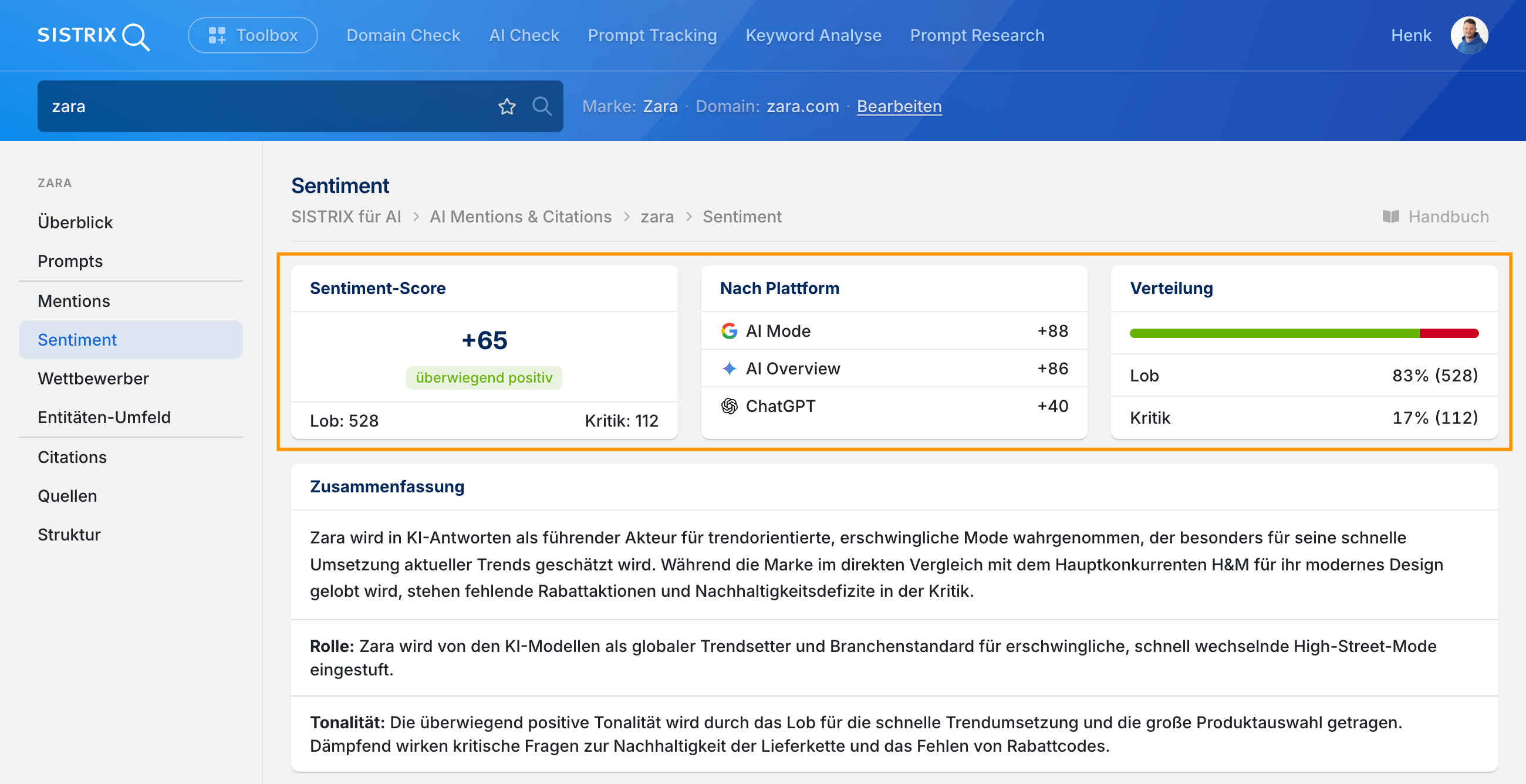
Task: Click the Google AI Mode icon
Action: click(729, 331)
